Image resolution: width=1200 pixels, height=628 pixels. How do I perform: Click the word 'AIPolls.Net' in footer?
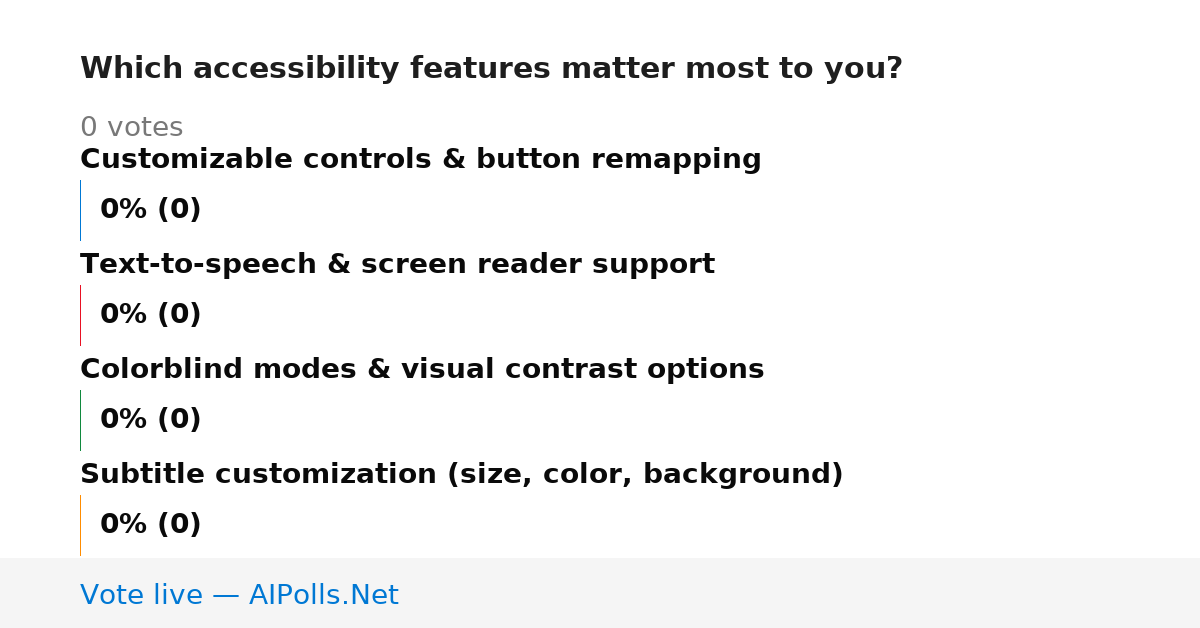pos(324,595)
